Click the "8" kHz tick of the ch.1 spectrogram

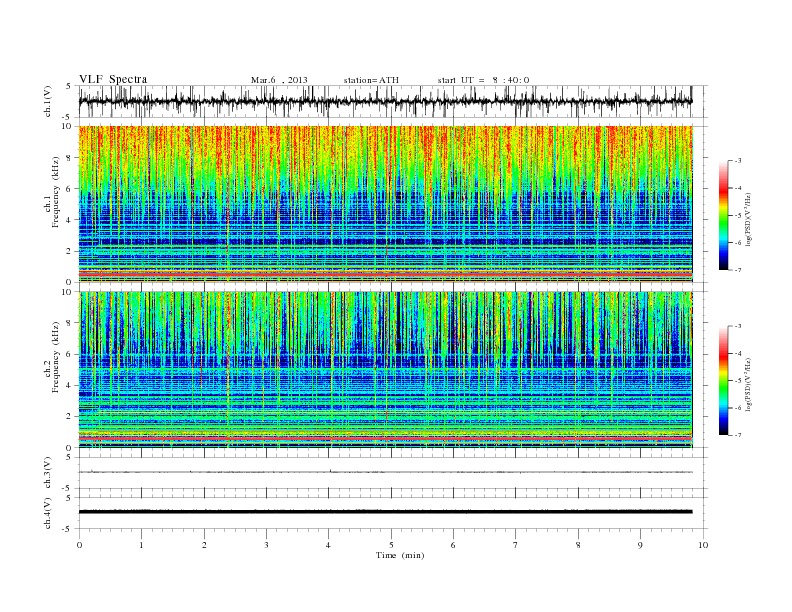click(69, 158)
